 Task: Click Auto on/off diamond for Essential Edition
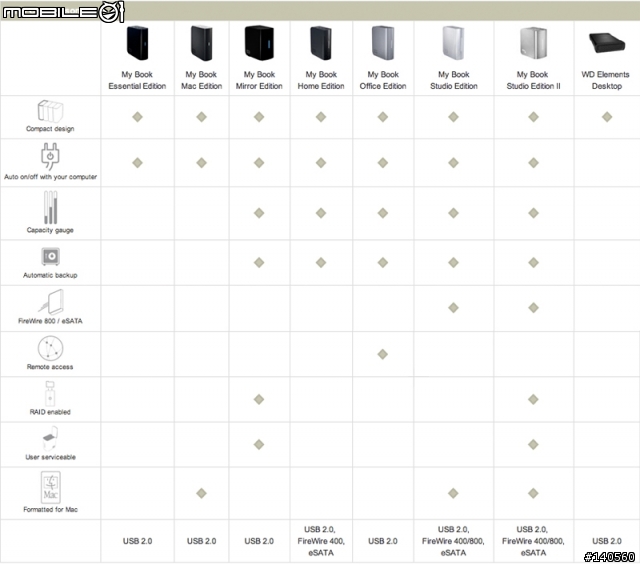138,163
